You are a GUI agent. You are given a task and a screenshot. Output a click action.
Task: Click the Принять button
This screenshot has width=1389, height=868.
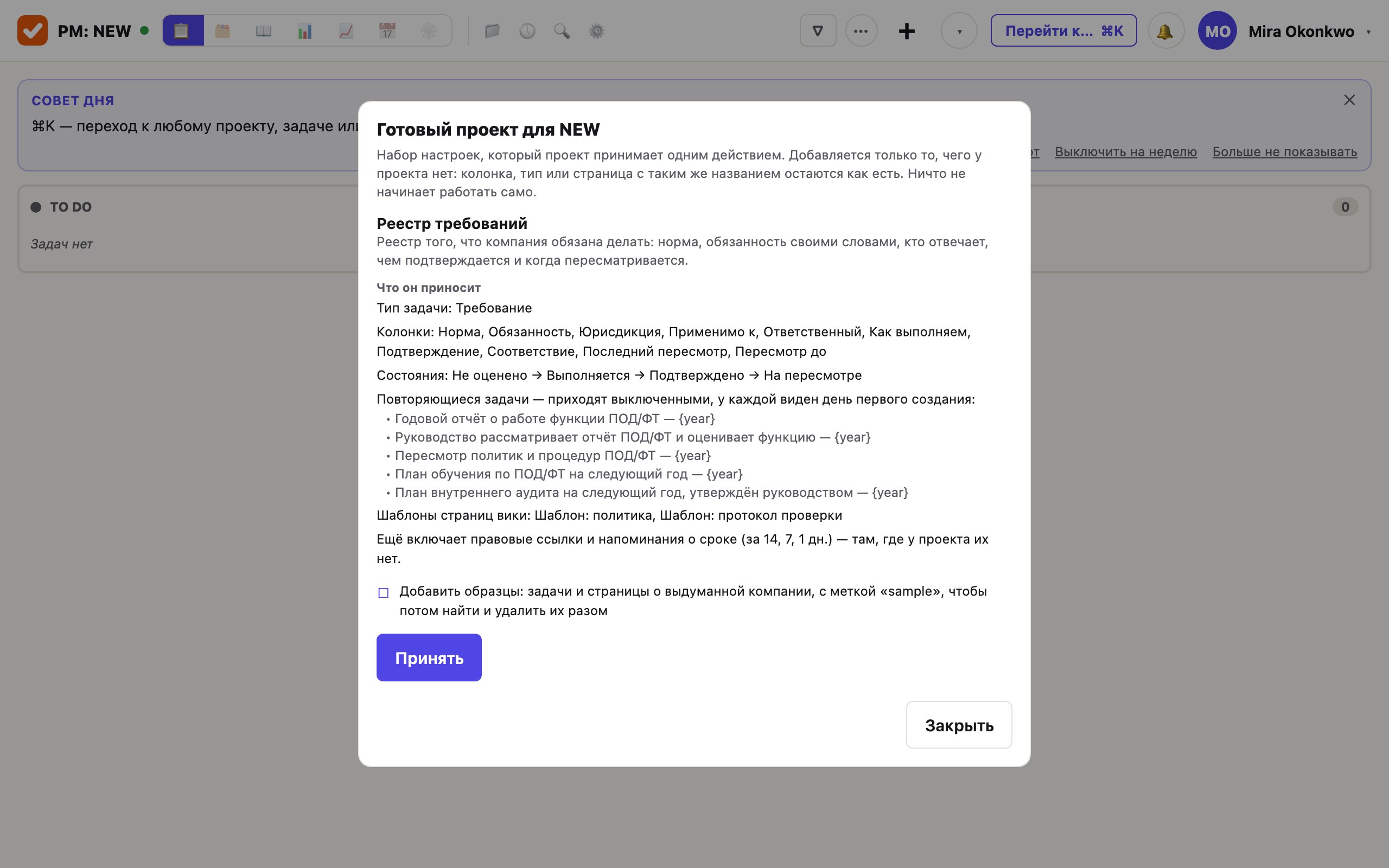(429, 658)
